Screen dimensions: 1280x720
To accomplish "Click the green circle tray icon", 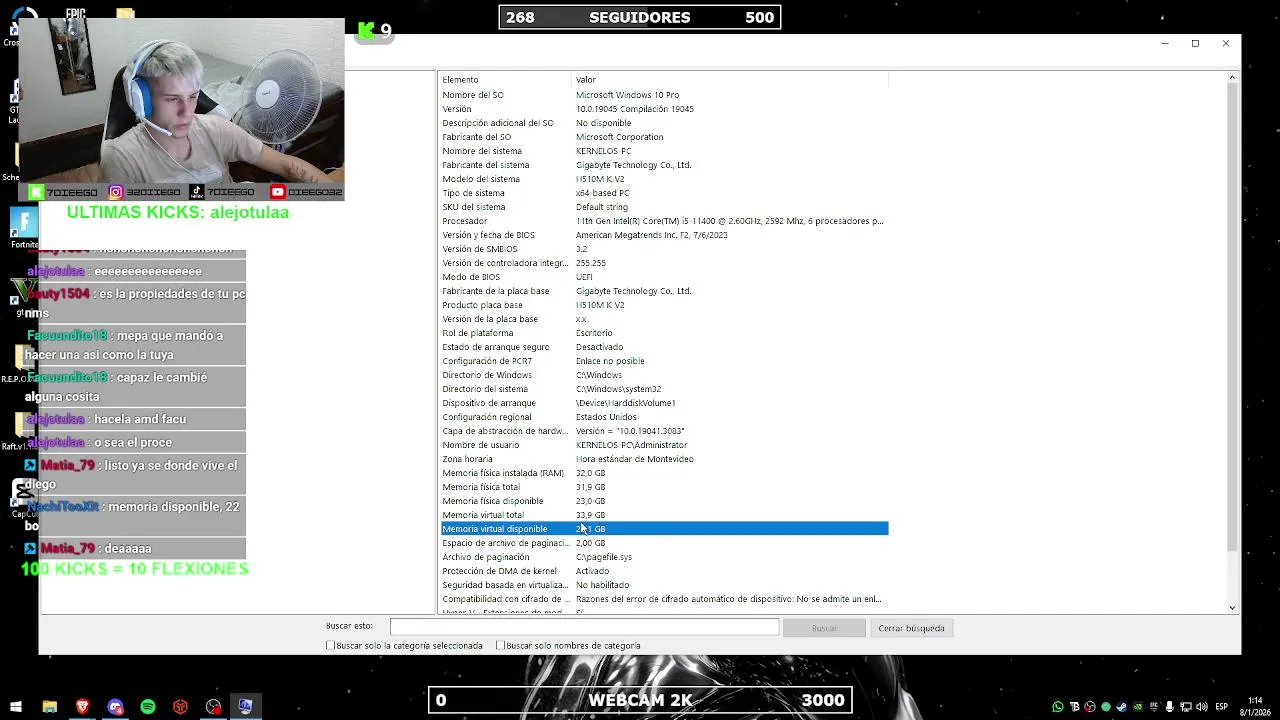I will (1106, 707).
